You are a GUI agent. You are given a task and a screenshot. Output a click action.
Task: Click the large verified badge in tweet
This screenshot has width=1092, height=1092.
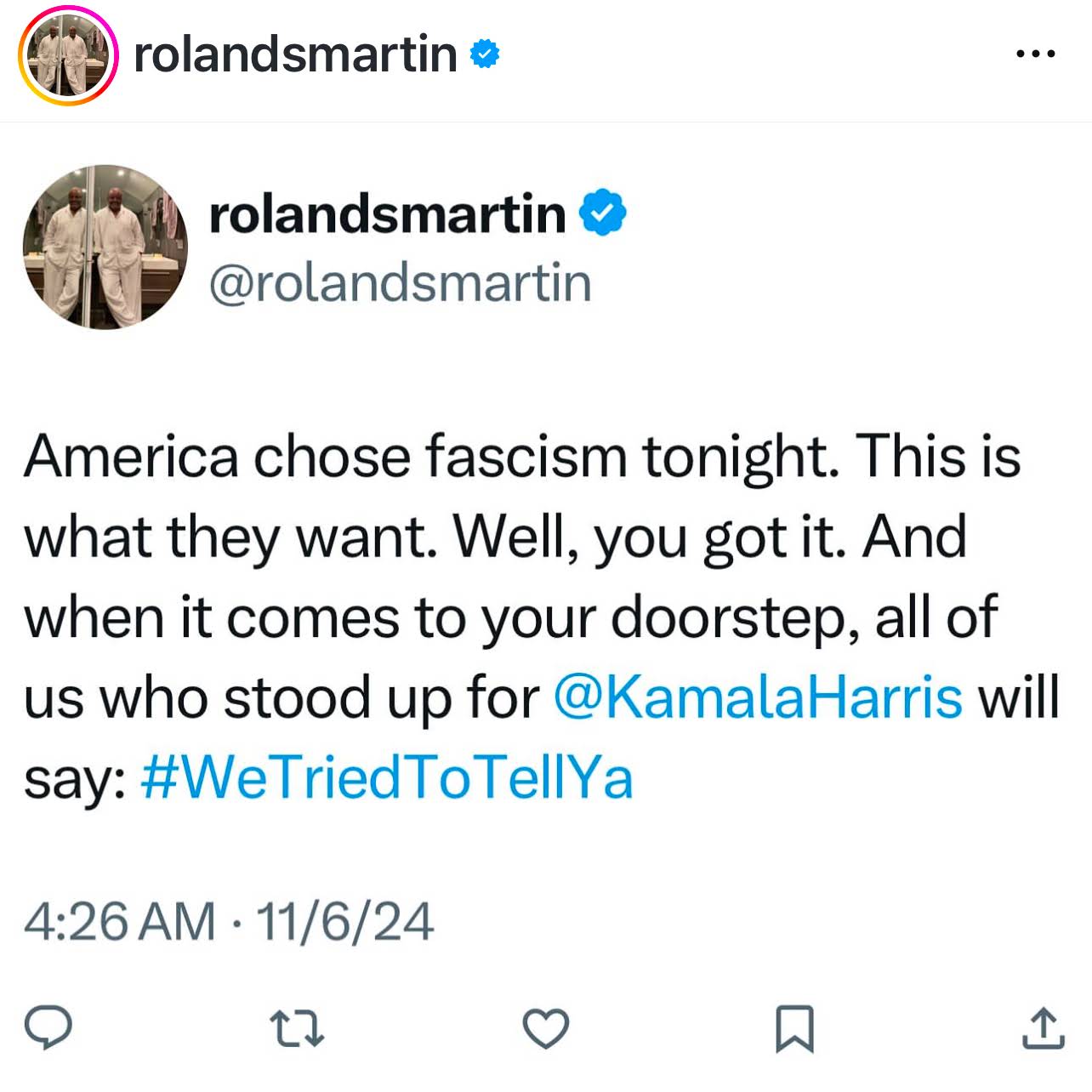pos(603,213)
